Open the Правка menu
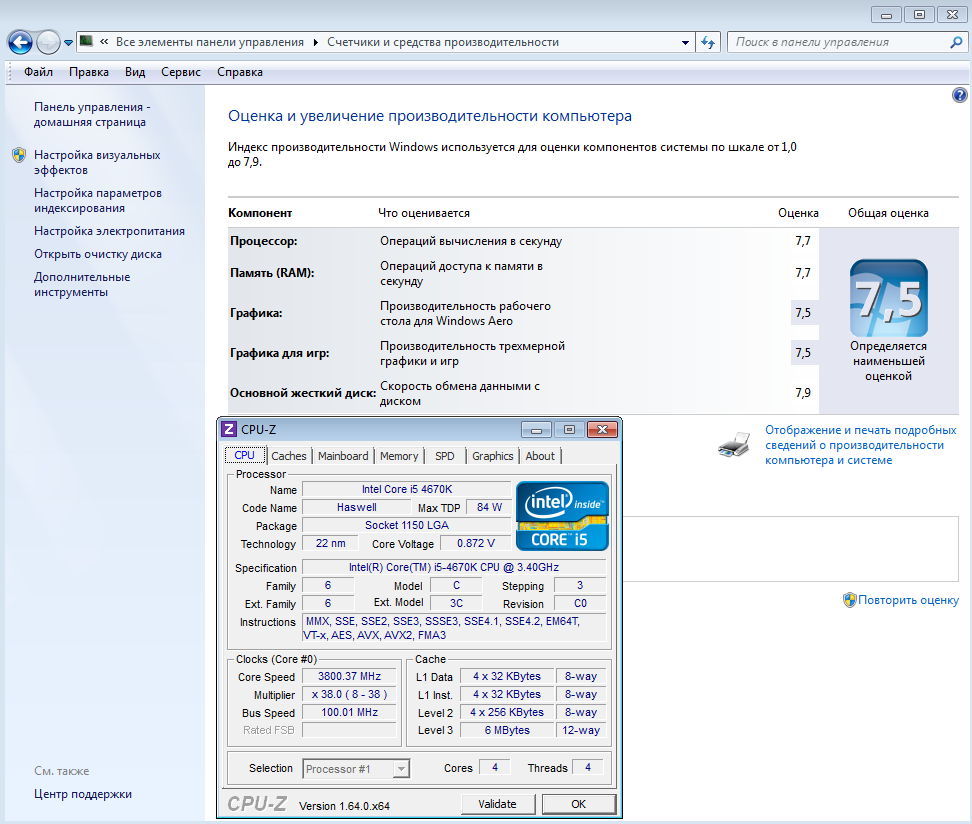The width and height of the screenshot is (972, 824). tap(89, 72)
